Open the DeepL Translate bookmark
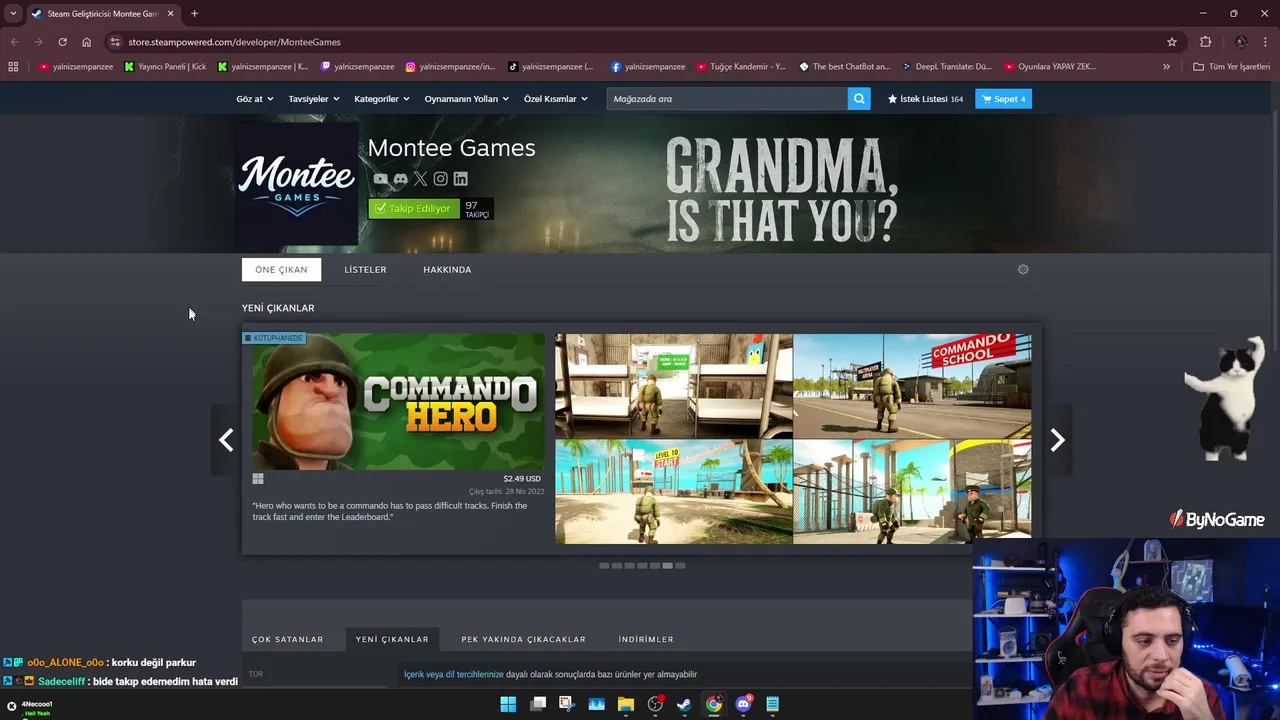The width and height of the screenshot is (1280, 720). 946,67
